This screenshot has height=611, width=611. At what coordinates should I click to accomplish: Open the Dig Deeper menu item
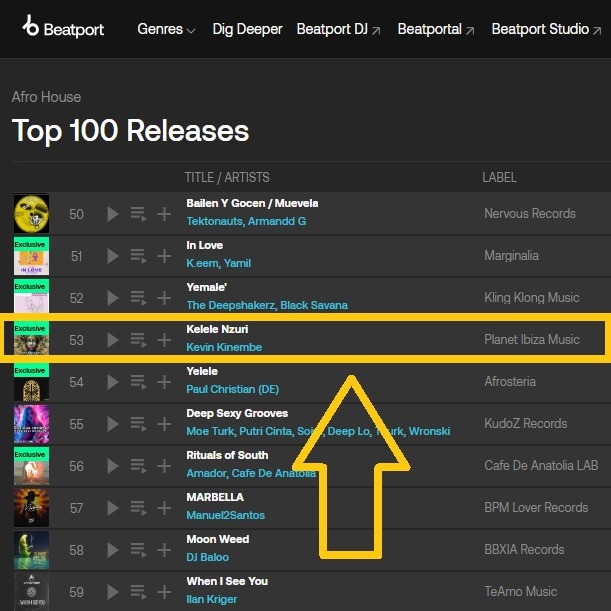coord(247,29)
